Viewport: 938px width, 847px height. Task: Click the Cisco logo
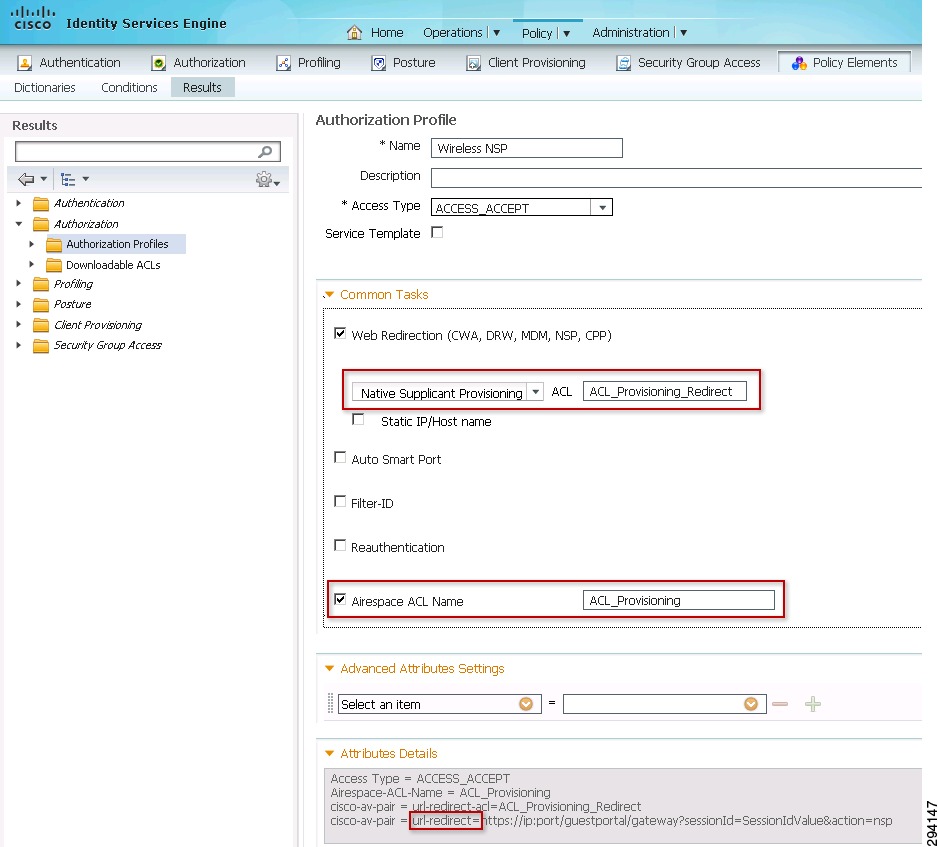click(33, 18)
